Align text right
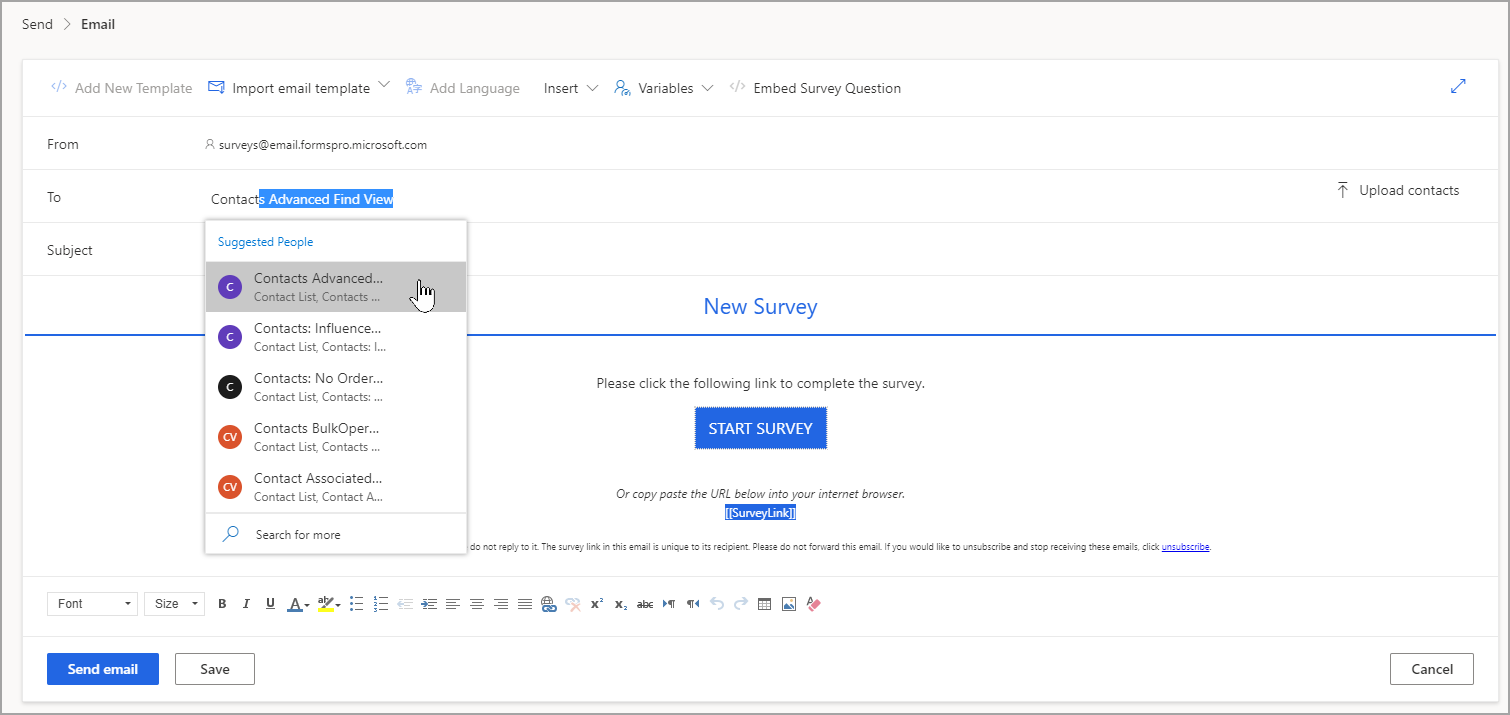This screenshot has width=1510, height=715. (501, 604)
